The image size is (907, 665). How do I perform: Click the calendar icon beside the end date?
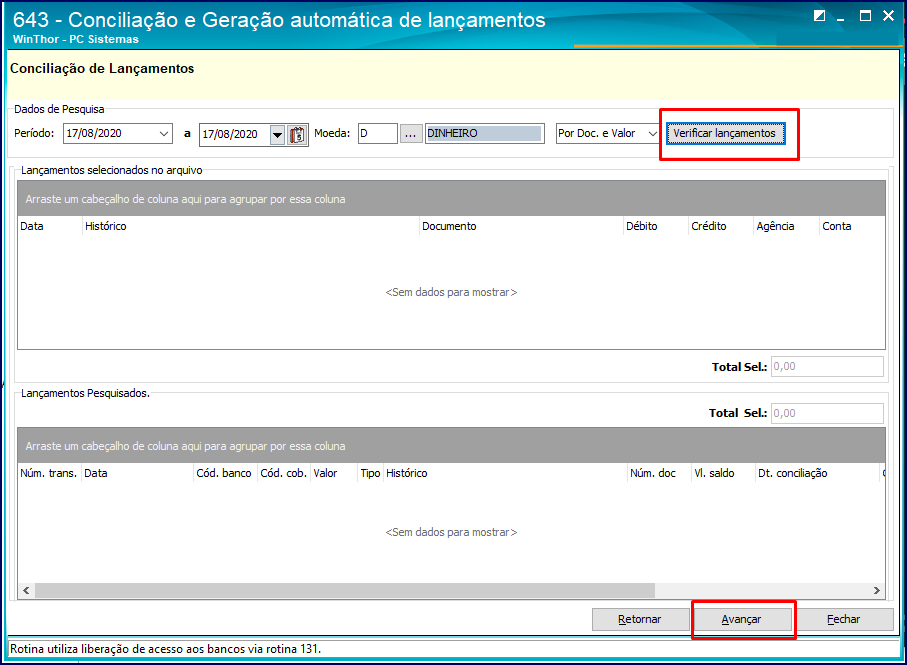pos(297,135)
